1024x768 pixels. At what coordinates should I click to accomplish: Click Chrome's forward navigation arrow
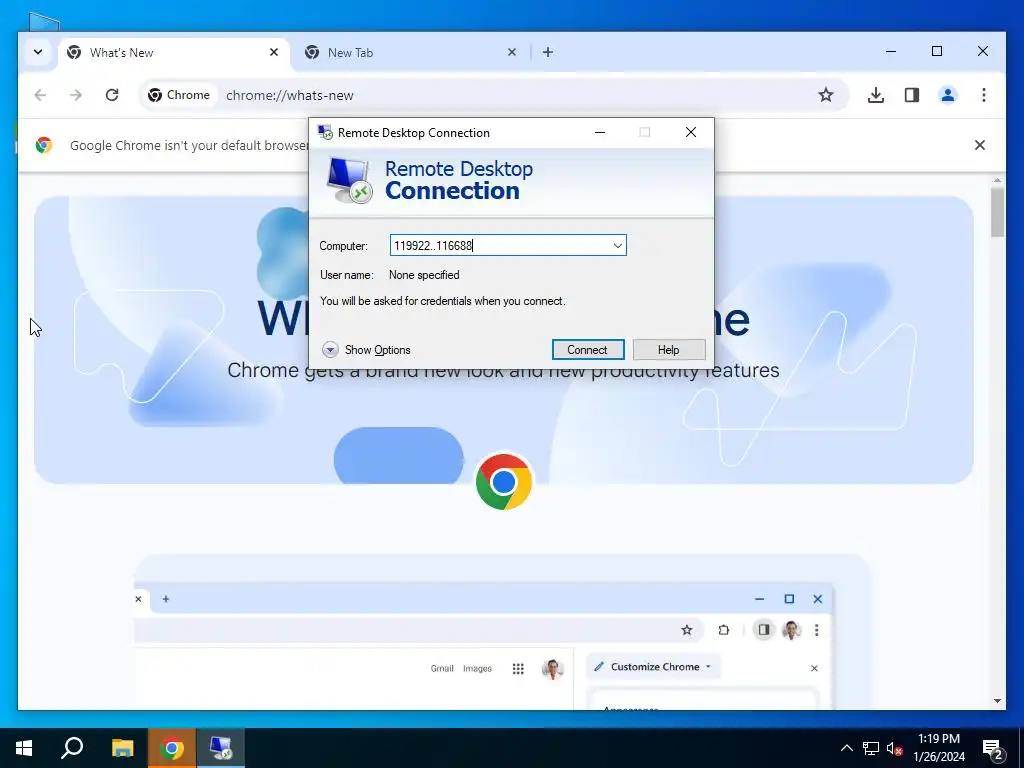pos(76,95)
